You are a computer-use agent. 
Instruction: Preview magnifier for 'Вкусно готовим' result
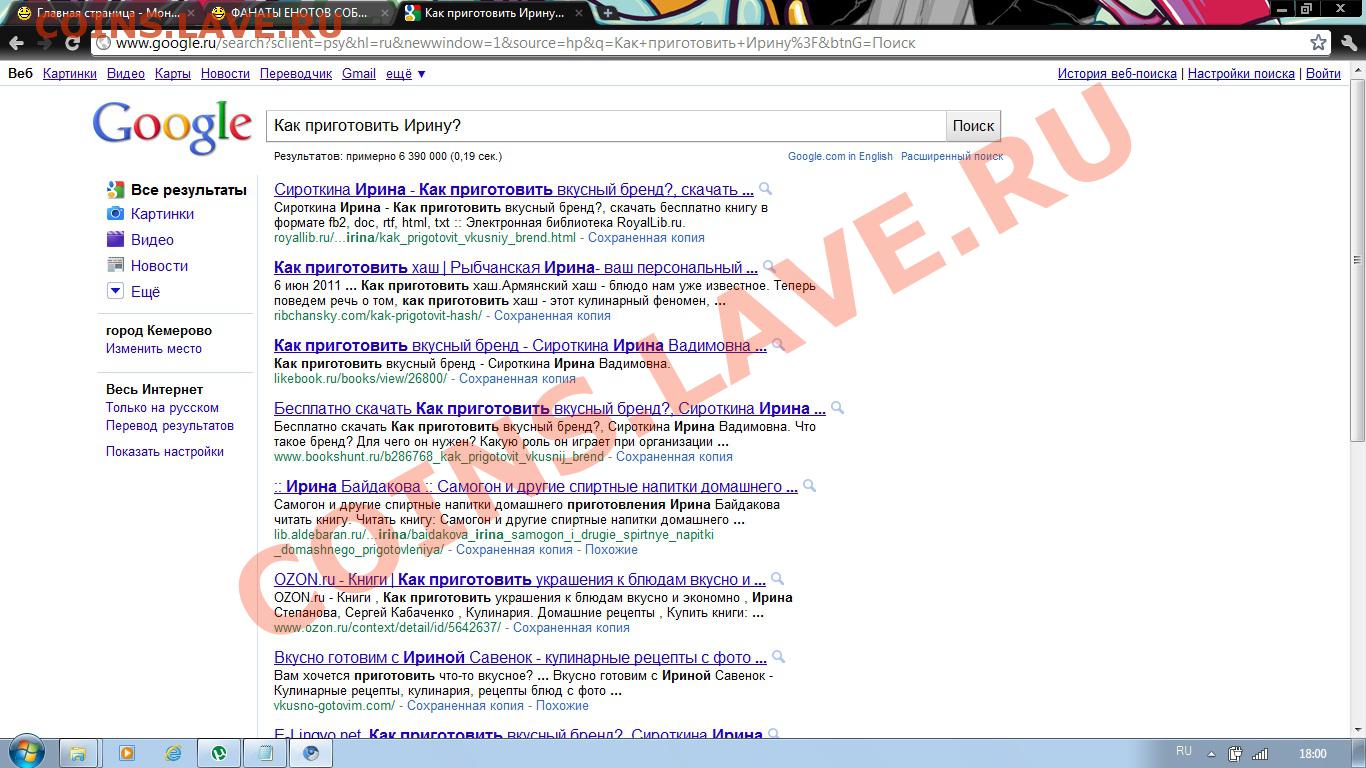pos(778,657)
